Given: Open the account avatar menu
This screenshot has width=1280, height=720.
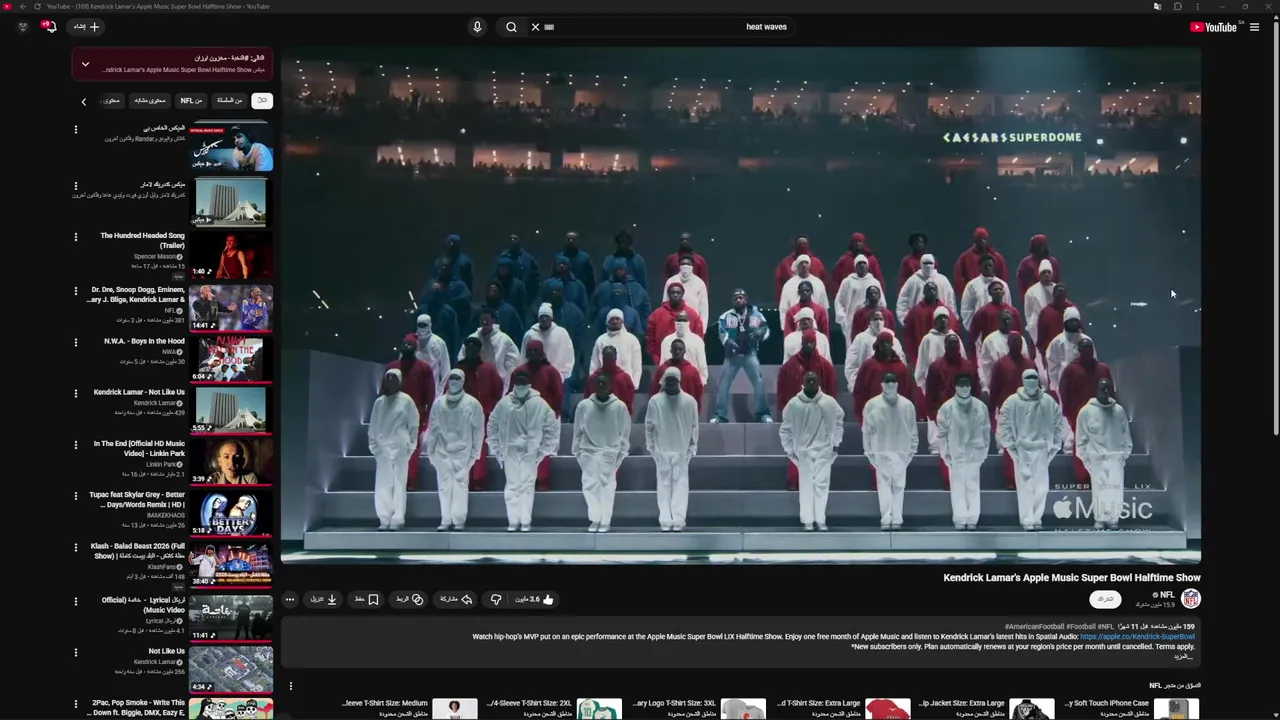Looking at the screenshot, I should pyautogui.click(x=23, y=27).
